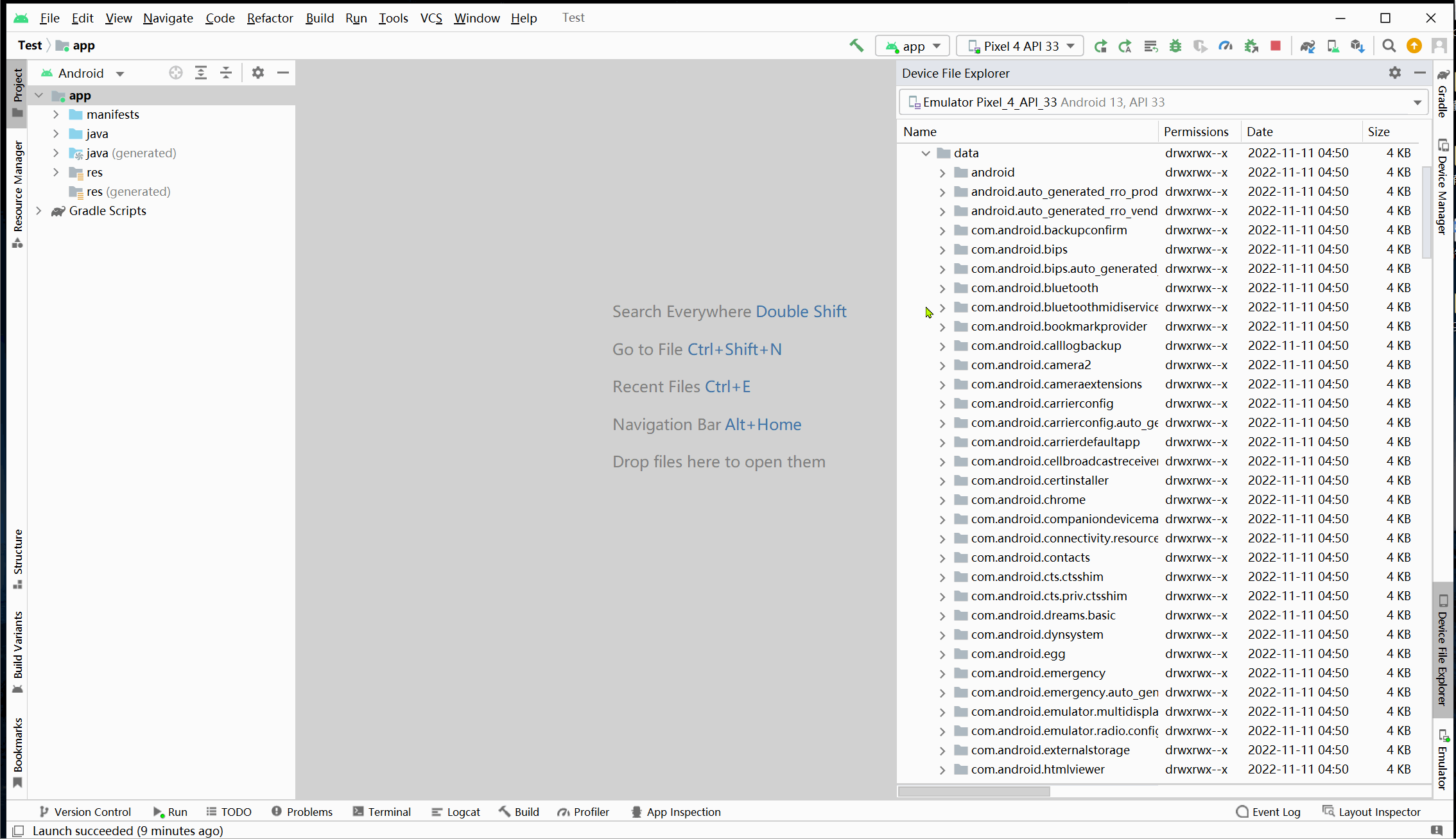Click Select Opened File target icon
The image size is (1456, 839).
point(176,73)
